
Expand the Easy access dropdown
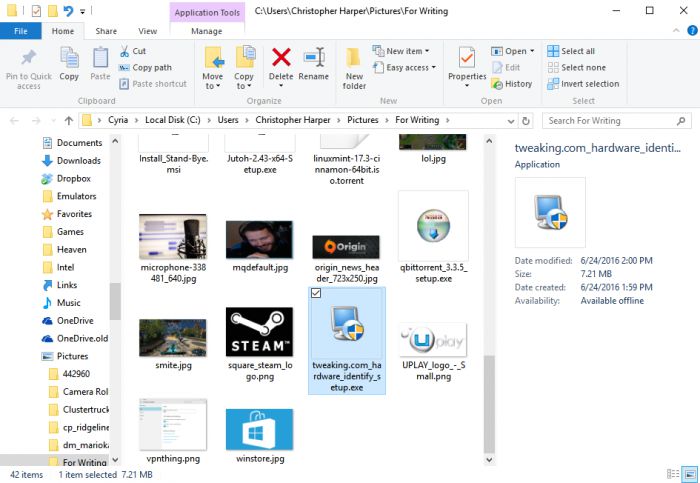[x=405, y=68]
